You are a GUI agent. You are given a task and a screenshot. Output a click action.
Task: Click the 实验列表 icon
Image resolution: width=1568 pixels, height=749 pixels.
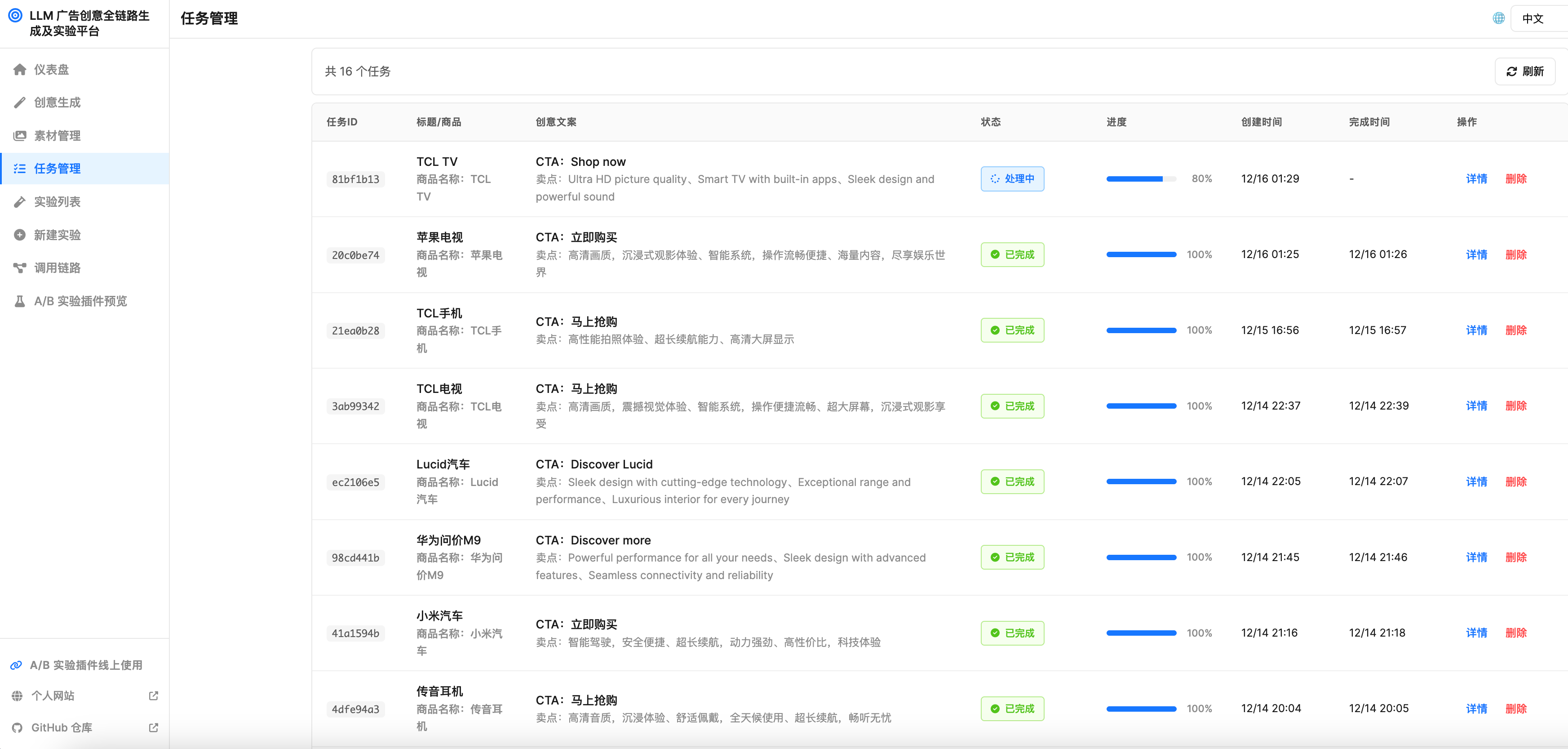19,201
